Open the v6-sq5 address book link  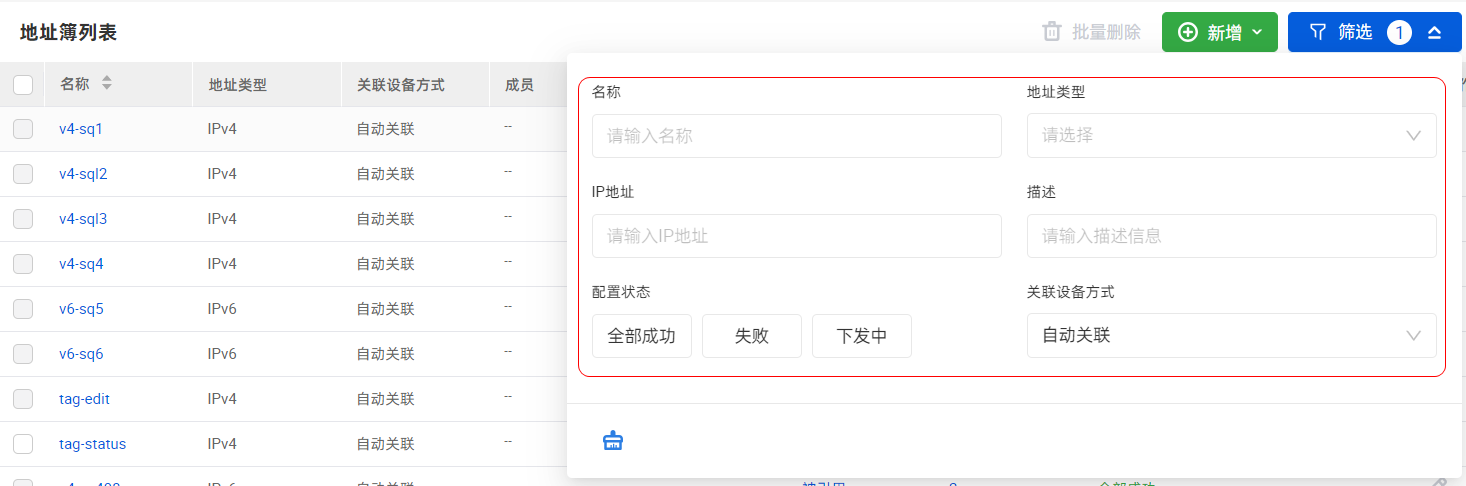81,309
